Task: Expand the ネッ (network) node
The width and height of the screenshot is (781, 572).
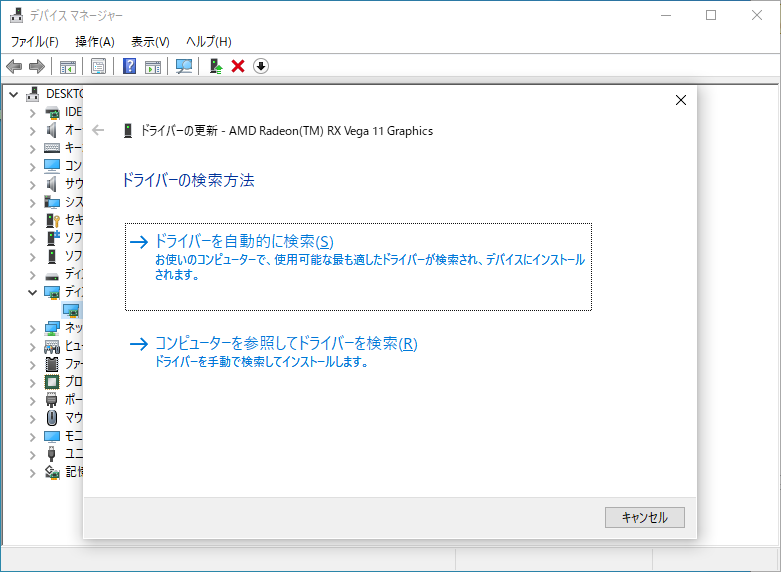Action: (x=33, y=329)
